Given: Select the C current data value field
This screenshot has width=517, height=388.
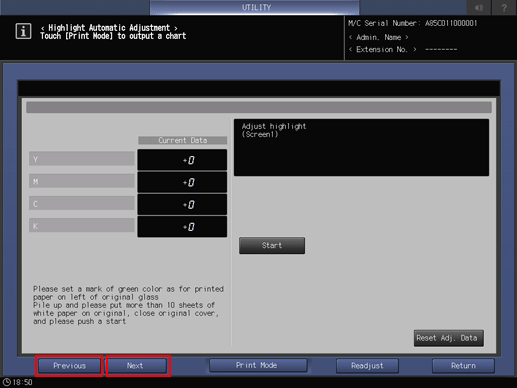Looking at the screenshot, I should [182, 205].
